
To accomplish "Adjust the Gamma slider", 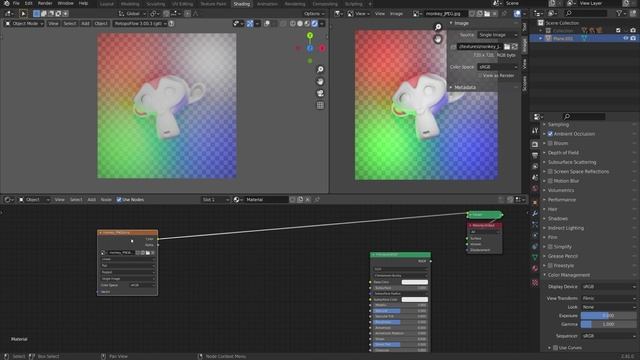I will click(x=608, y=324).
